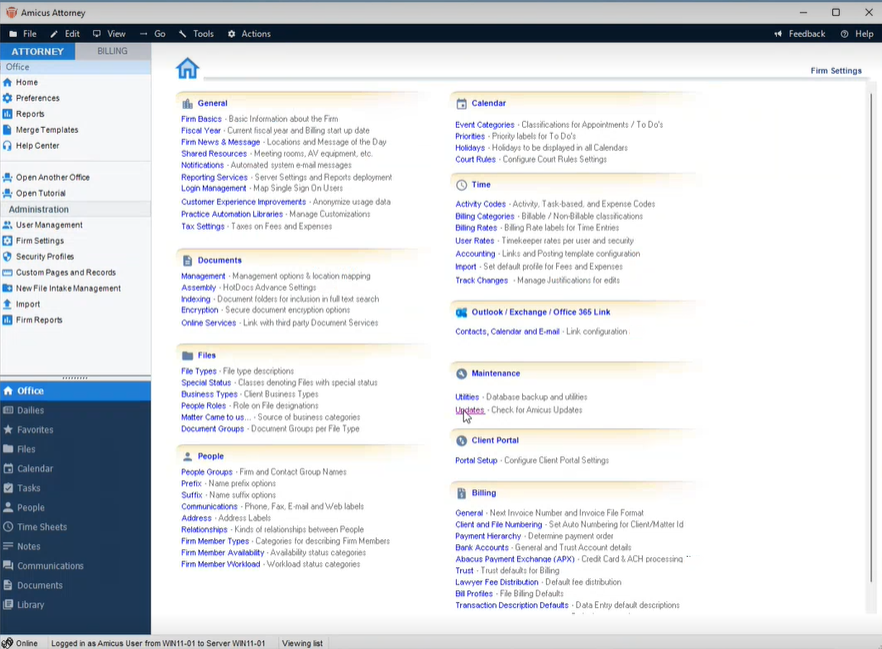Click the Home house icon above the settings

(x=187, y=68)
